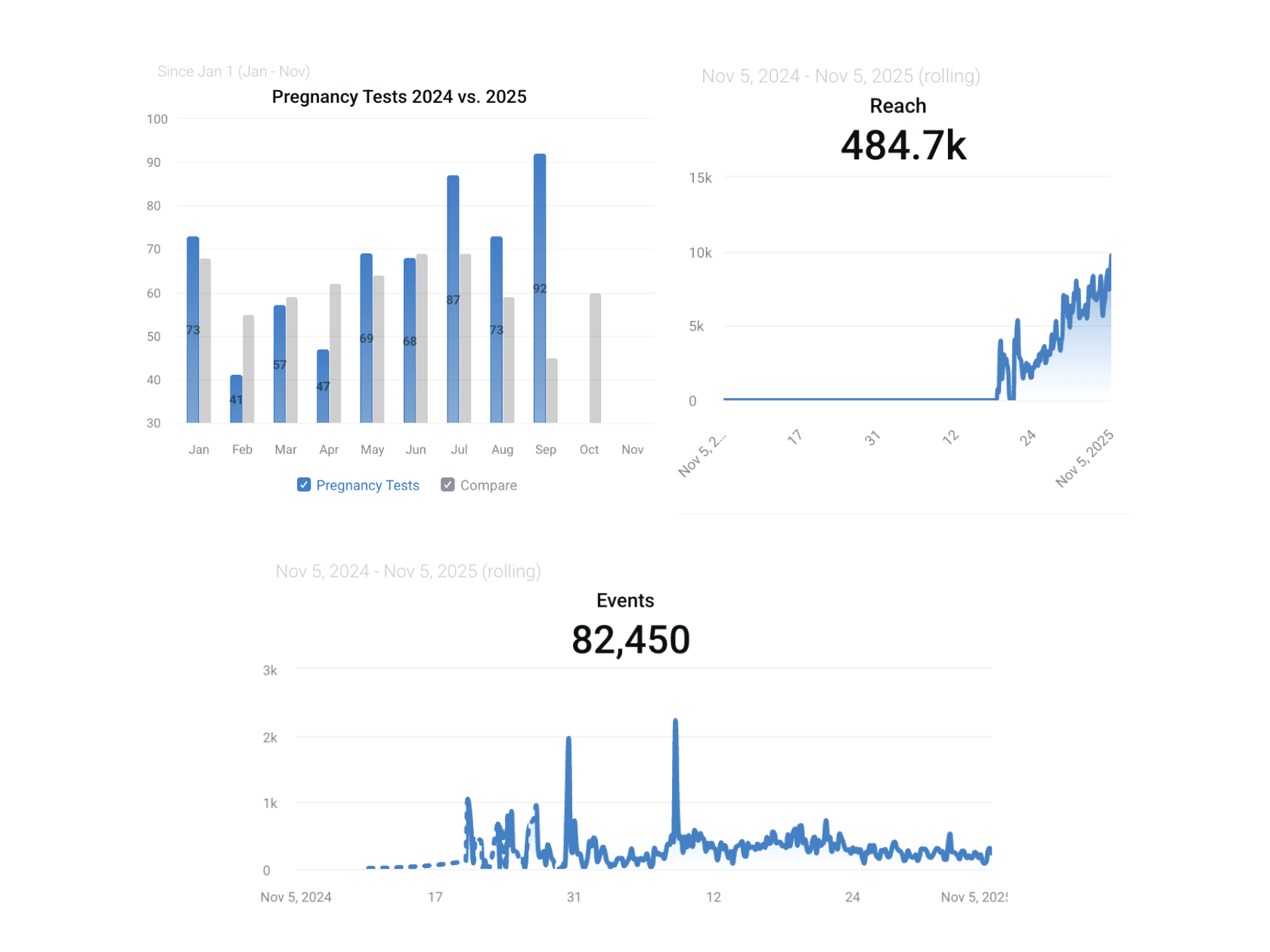This screenshot has height=952, width=1270.
Task: Click the Reach chart title
Action: point(897,106)
